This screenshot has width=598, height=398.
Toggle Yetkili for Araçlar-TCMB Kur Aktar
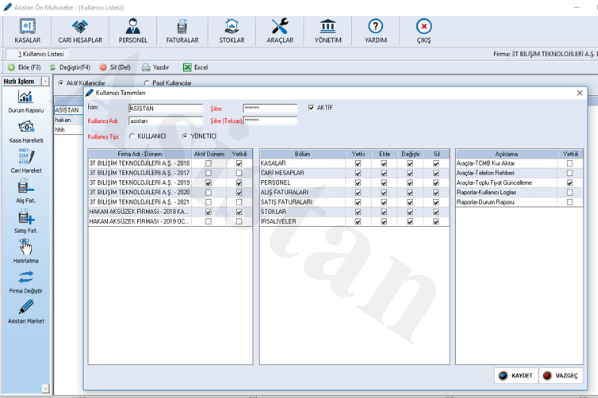[570, 163]
